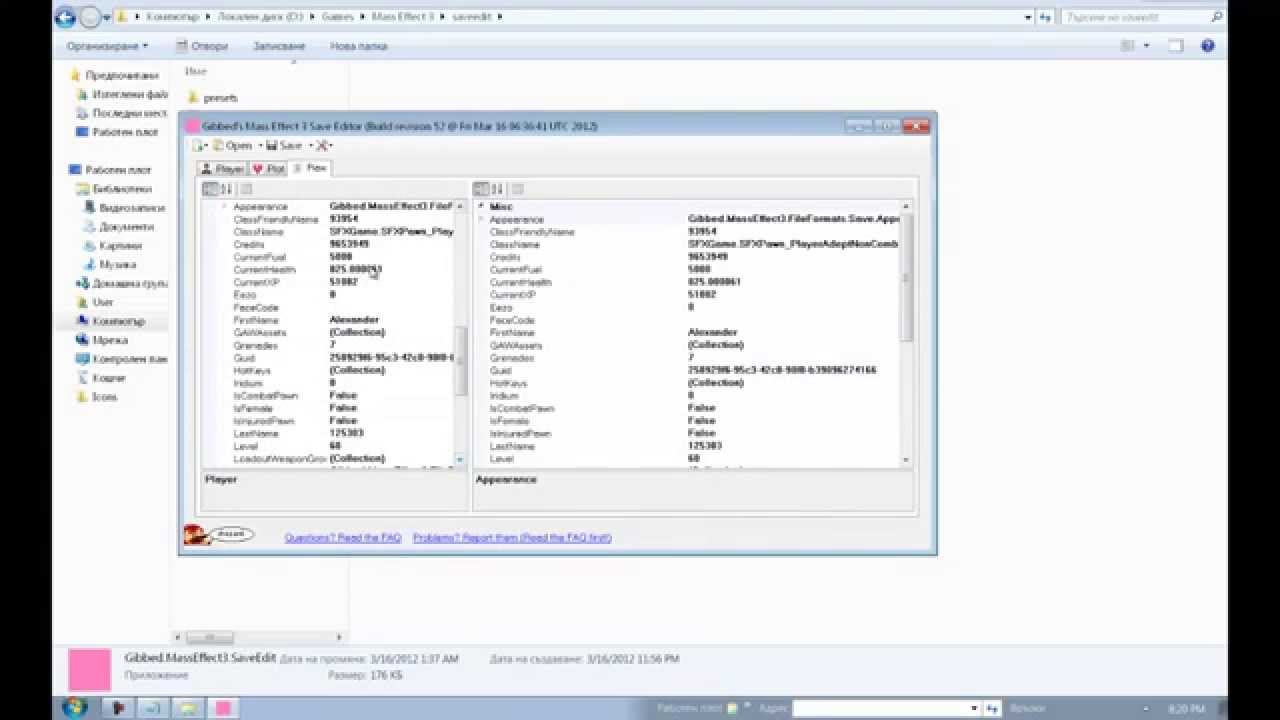Switch to the Player tab
The width and height of the screenshot is (1280, 720).
222,169
